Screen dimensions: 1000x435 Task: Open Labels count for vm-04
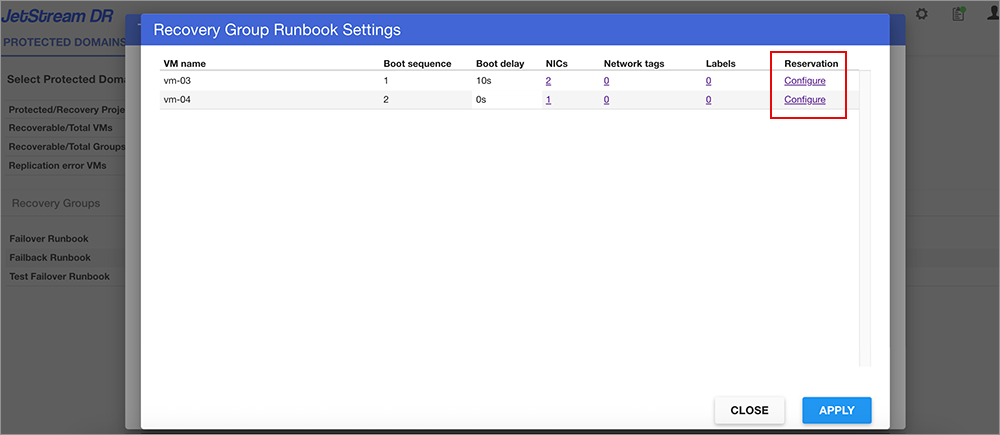pyautogui.click(x=708, y=100)
